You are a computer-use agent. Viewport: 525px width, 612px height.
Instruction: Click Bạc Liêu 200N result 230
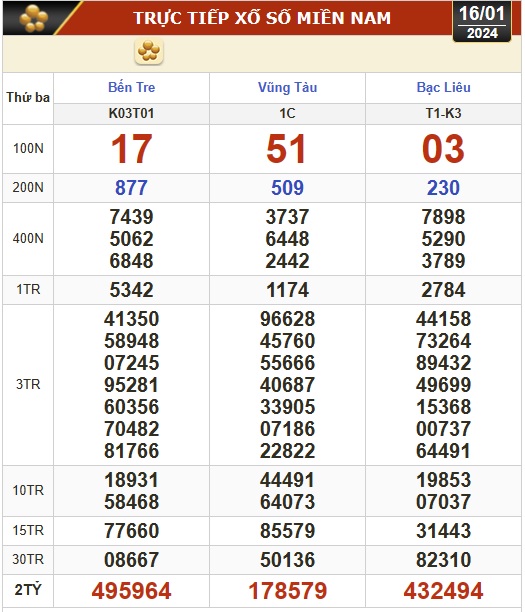(x=443, y=188)
